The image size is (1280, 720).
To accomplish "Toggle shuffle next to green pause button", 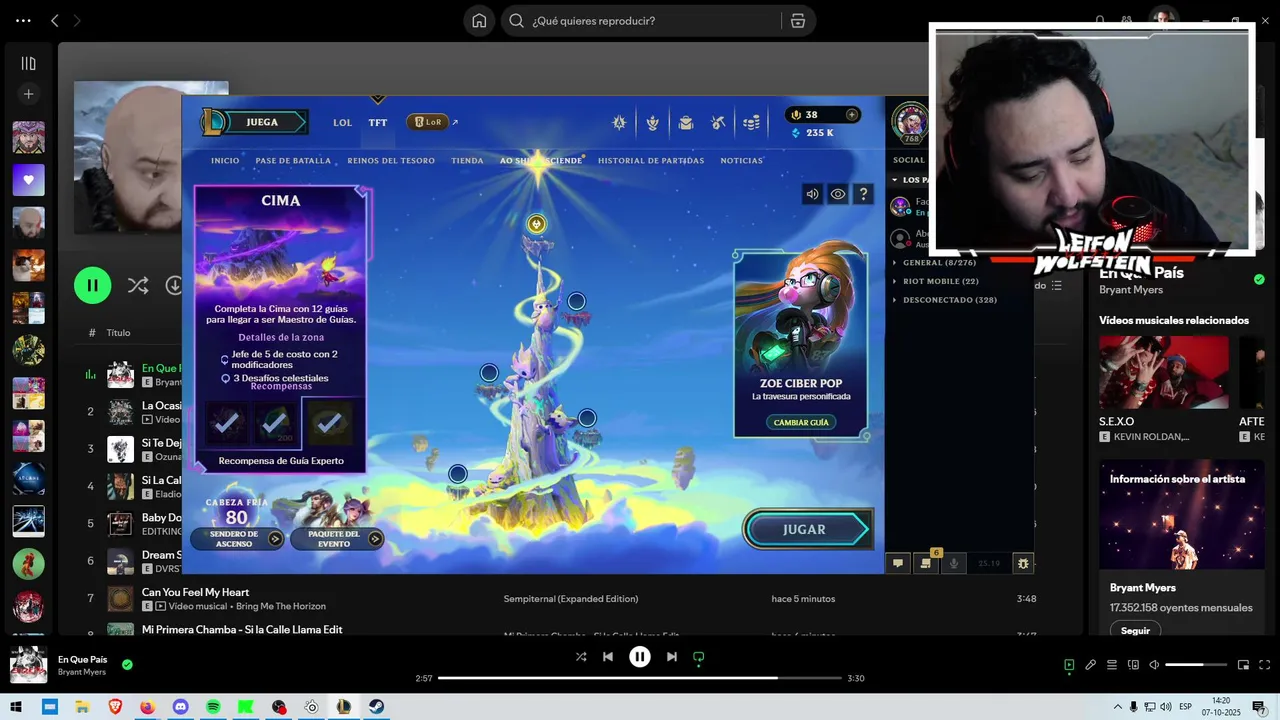I will click(138, 285).
